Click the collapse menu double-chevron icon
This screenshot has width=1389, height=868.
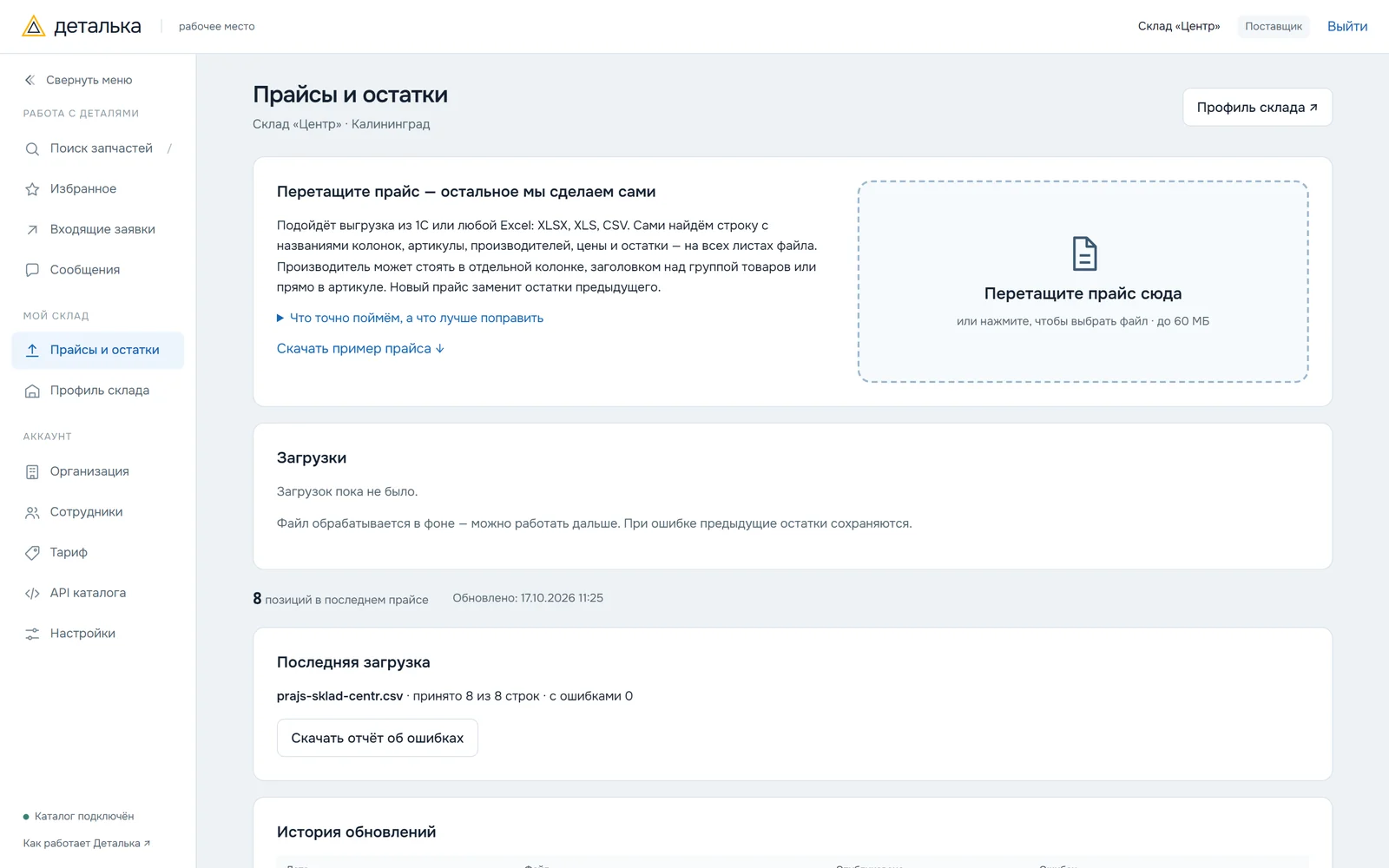click(30, 80)
